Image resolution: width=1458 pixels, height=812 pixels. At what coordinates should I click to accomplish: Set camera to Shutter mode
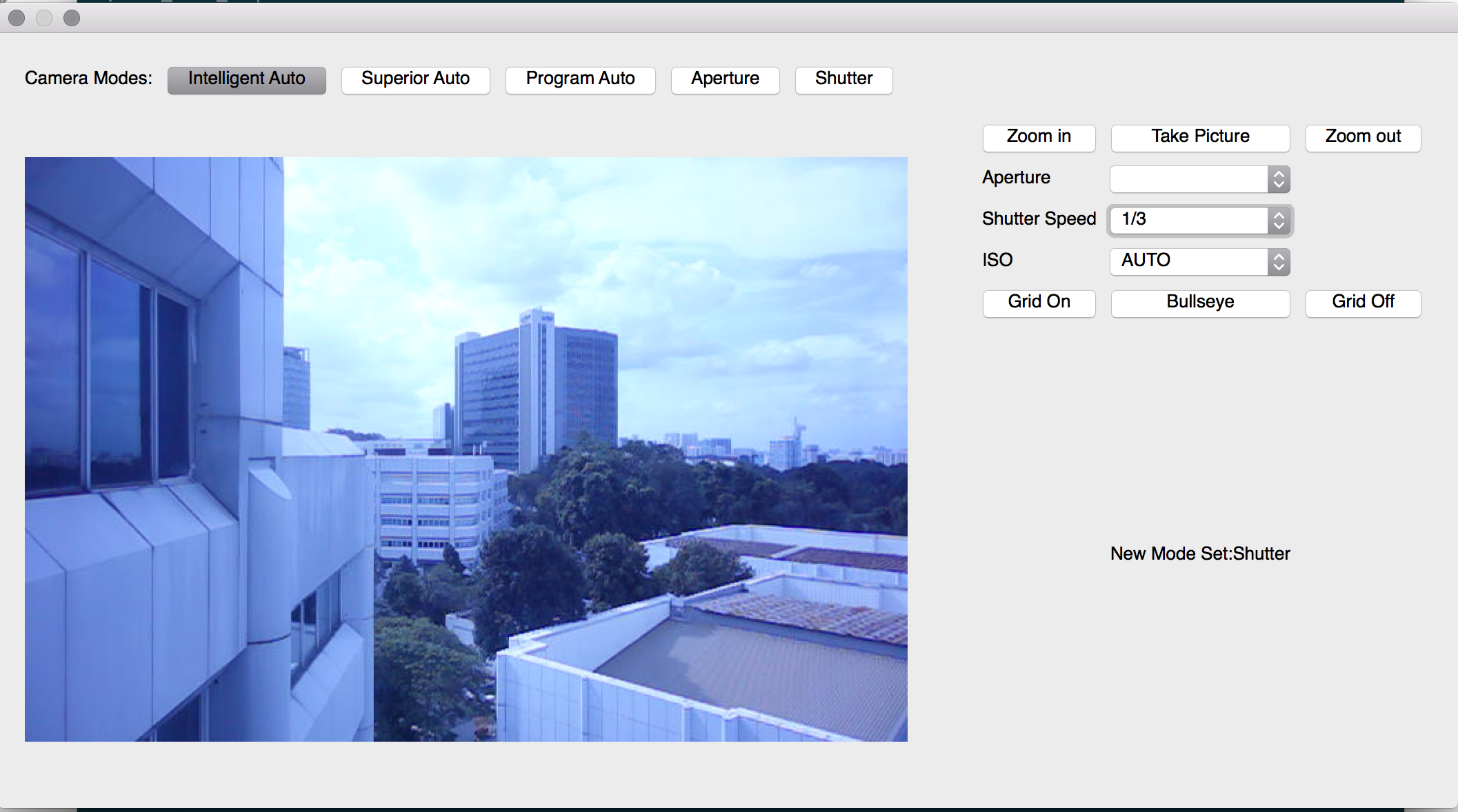coord(843,79)
